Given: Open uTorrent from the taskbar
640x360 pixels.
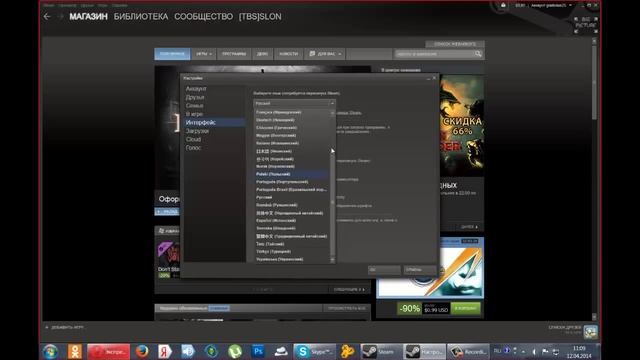Looking at the screenshot, I should click(x=235, y=351).
